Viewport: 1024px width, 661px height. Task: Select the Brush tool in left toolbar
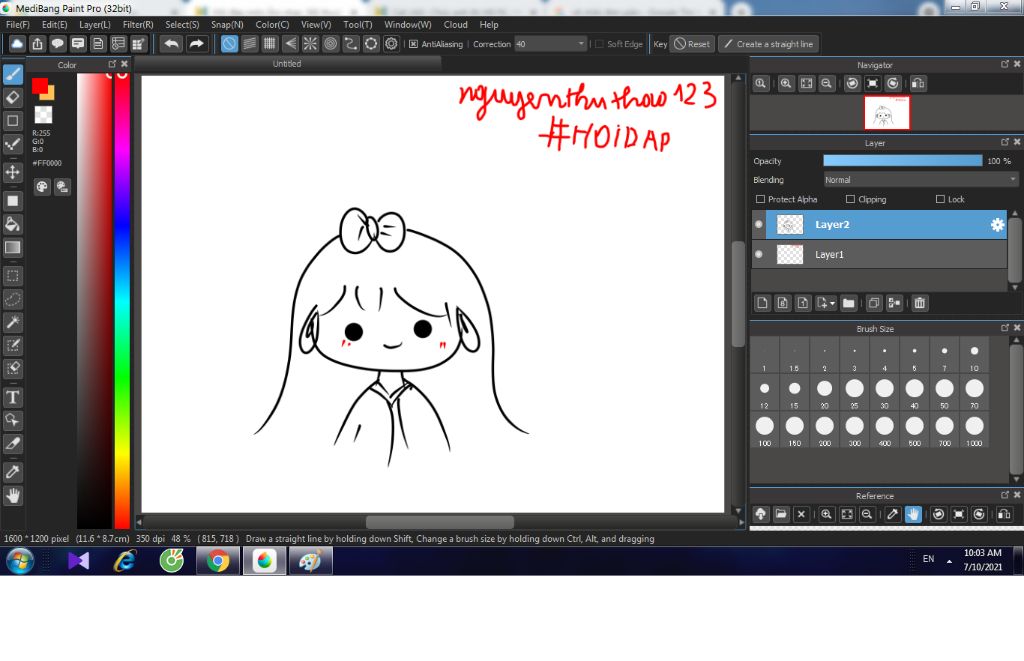click(x=13, y=74)
